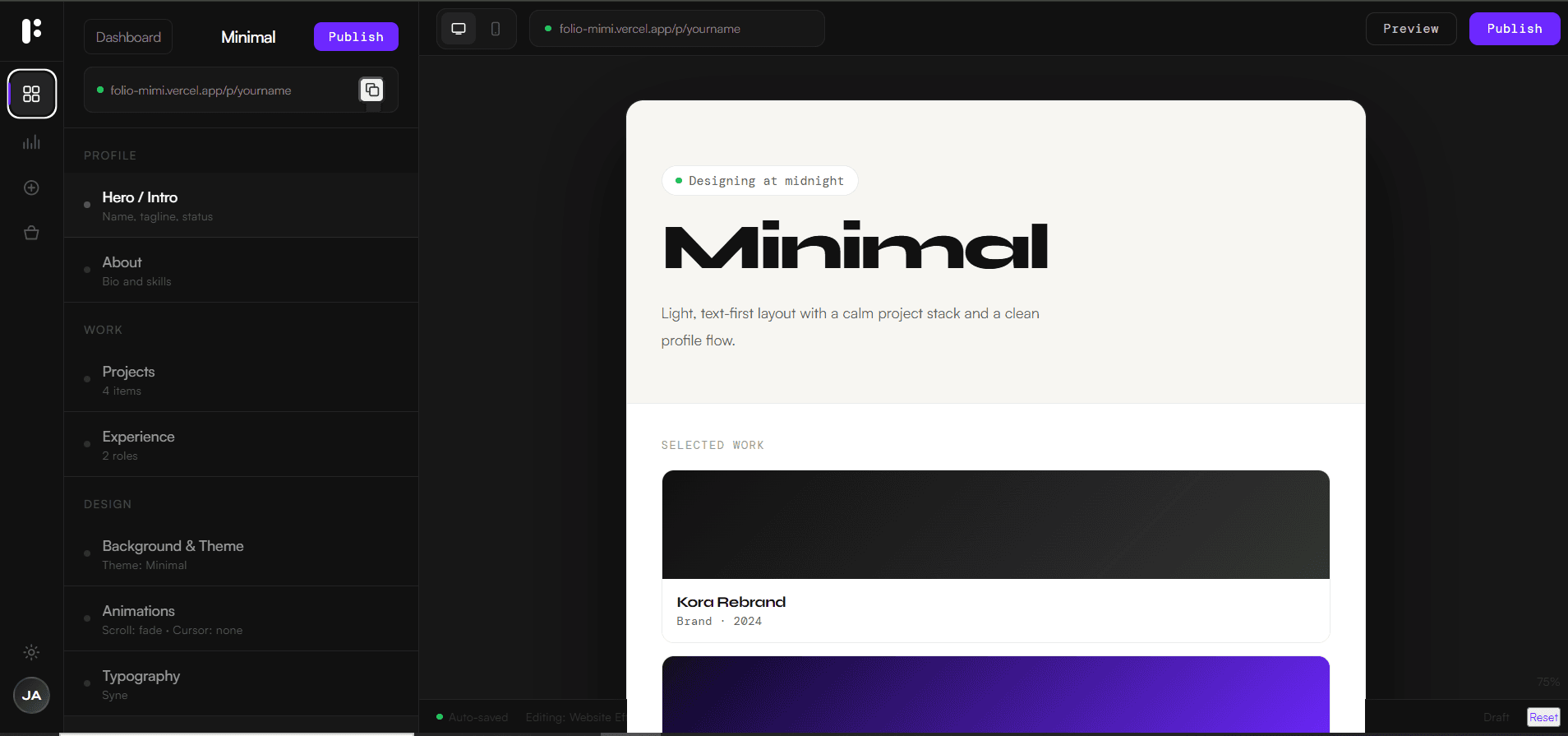The height and width of the screenshot is (736, 1568).
Task: Click the top-right Publish button
Action: point(1515,29)
